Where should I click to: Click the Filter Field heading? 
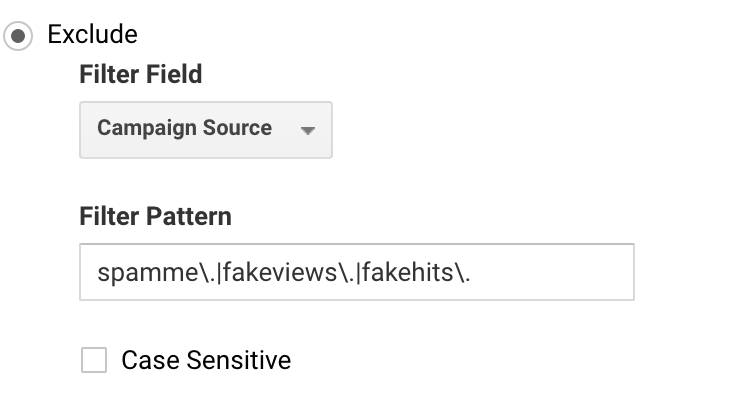(140, 75)
